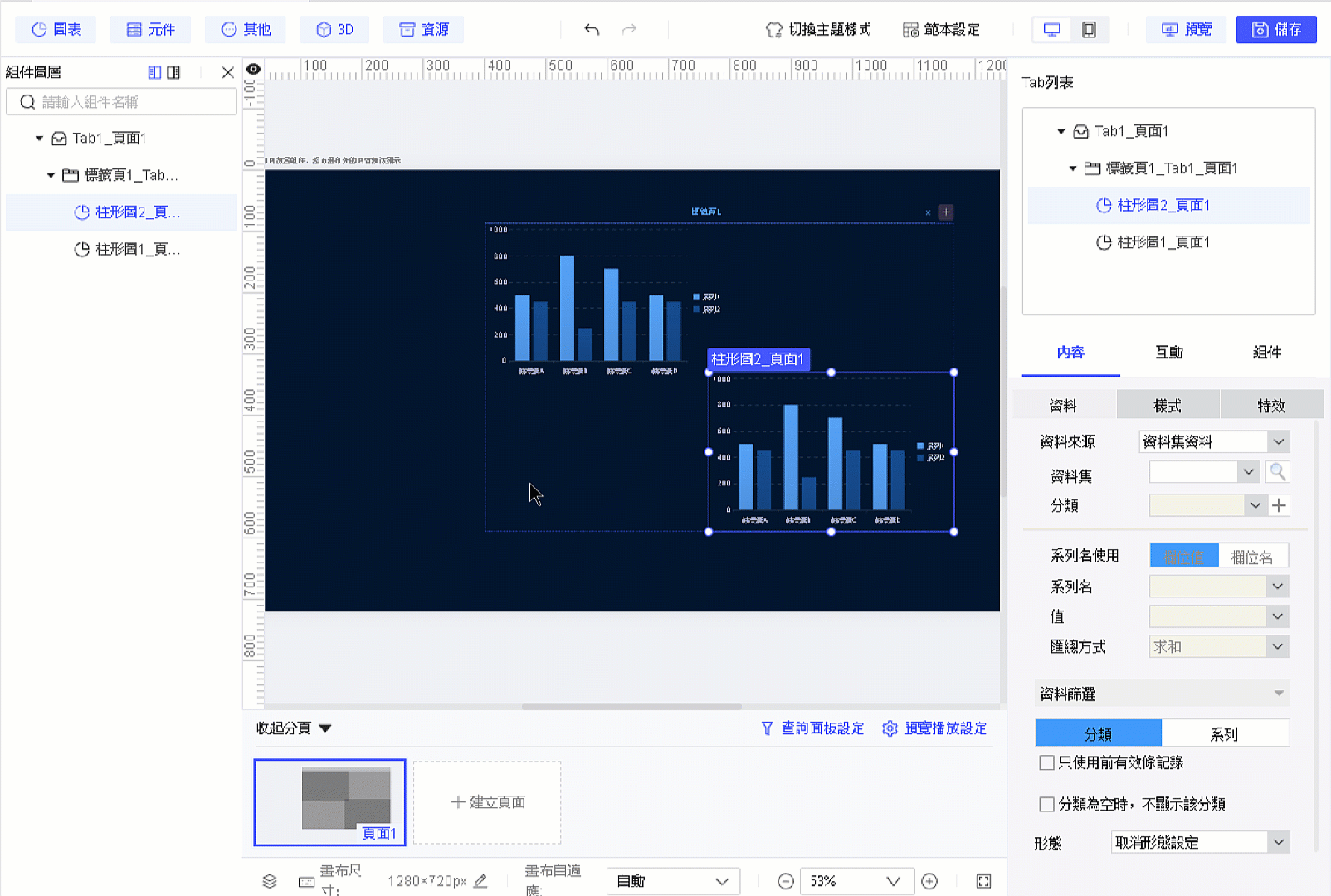Switch to the 互動 tab

pos(1169,353)
